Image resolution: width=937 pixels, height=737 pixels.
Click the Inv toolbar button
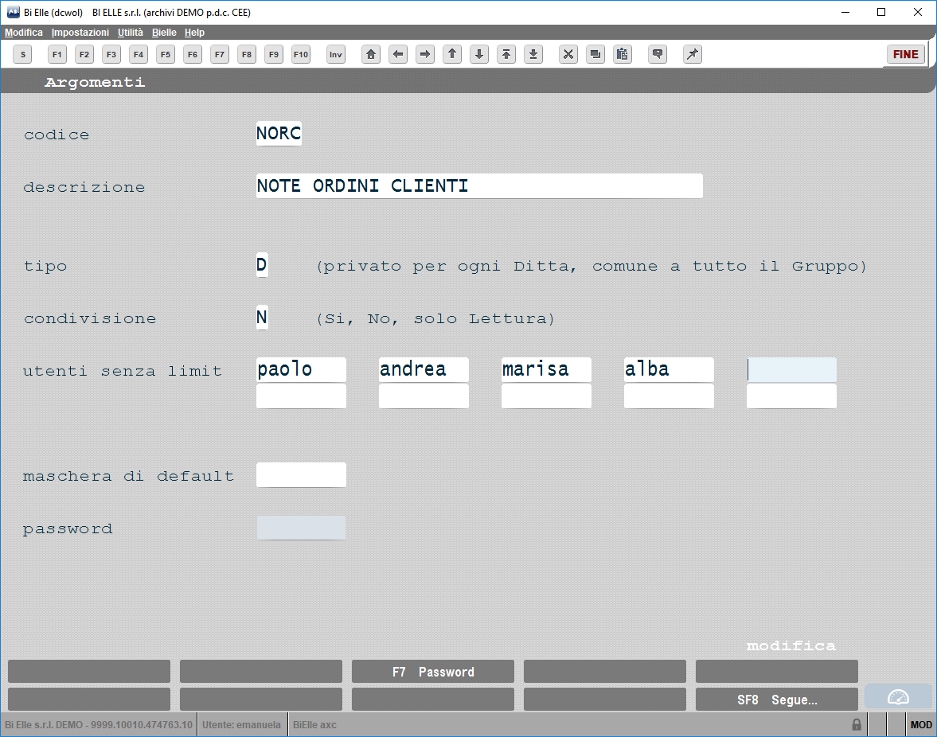click(x=336, y=54)
